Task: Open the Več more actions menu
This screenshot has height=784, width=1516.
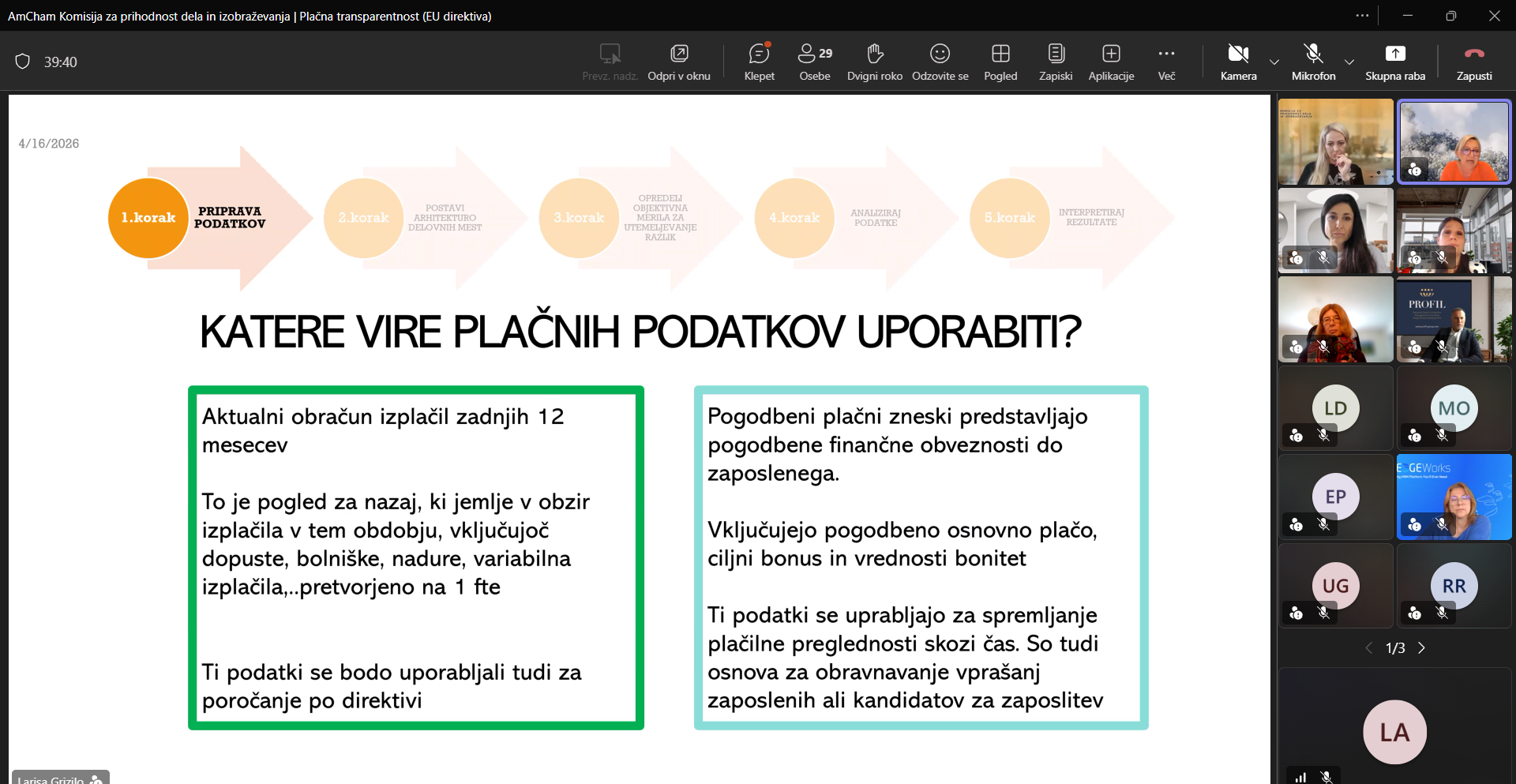Action: click(1166, 62)
